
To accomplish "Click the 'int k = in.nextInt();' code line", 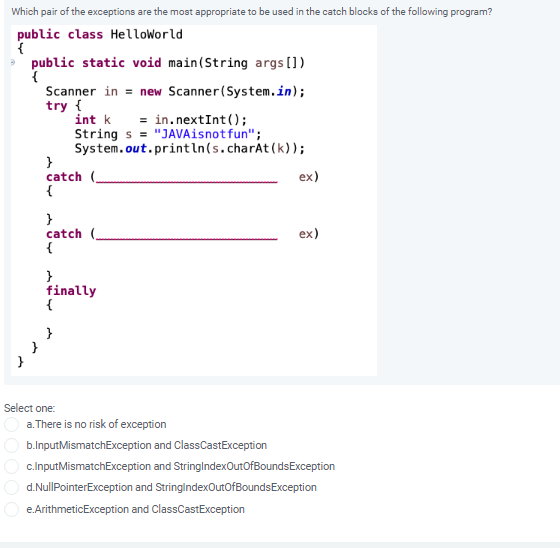I will coord(160,120).
